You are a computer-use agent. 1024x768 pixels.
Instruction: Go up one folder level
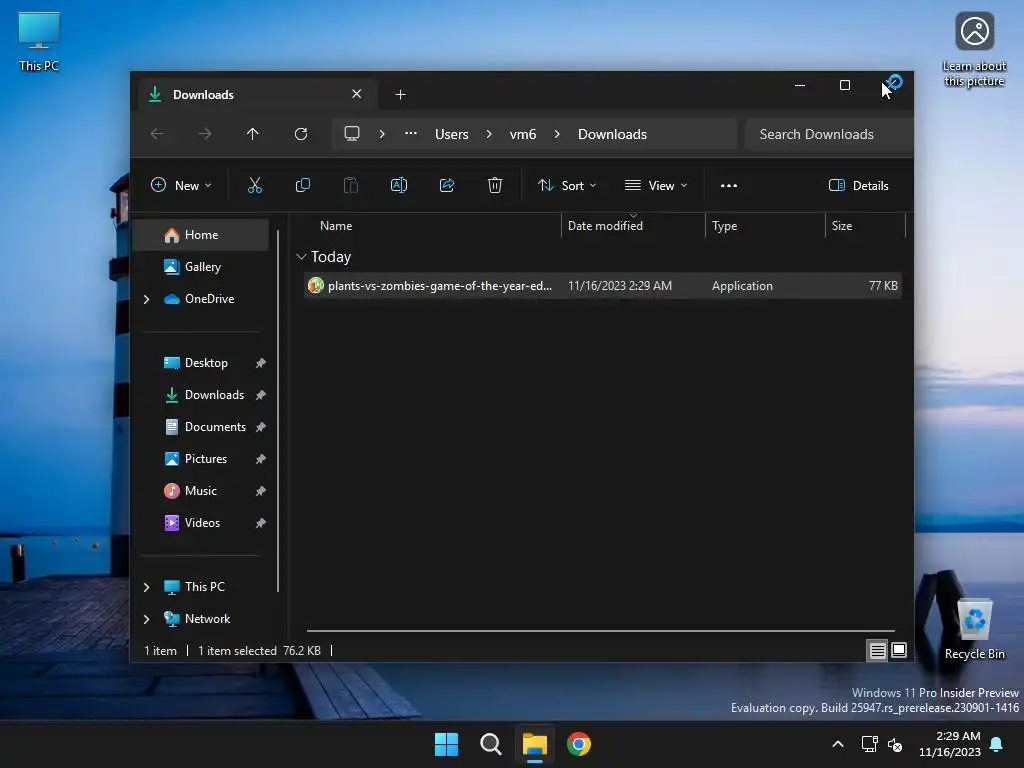[253, 134]
